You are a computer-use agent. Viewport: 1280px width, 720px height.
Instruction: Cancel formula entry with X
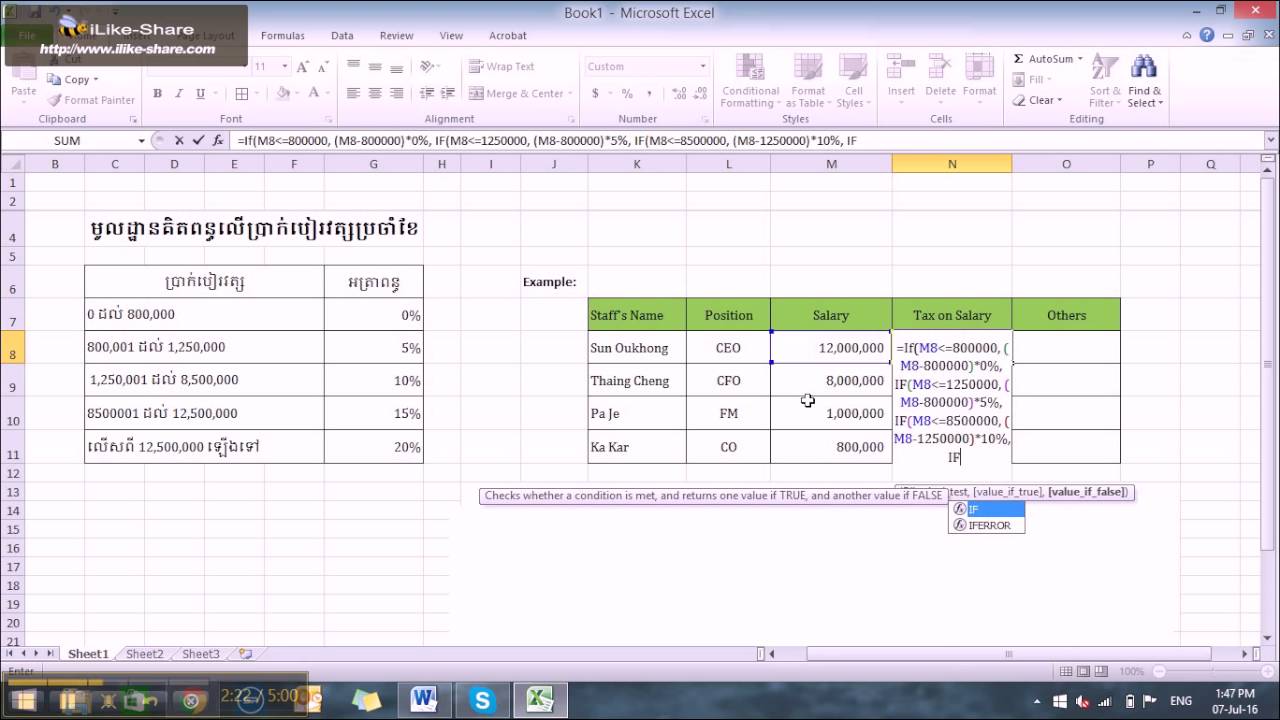click(179, 141)
